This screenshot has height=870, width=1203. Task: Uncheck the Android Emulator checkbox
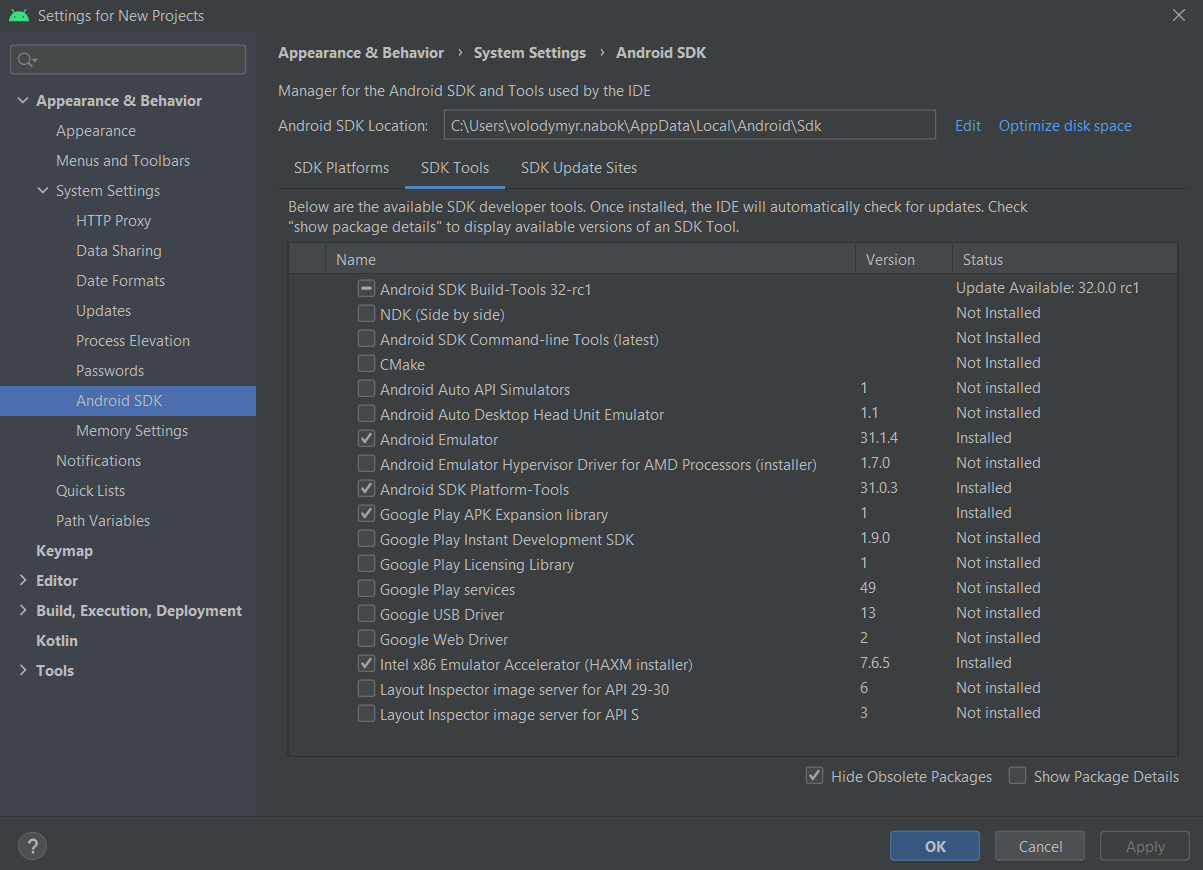coord(367,439)
